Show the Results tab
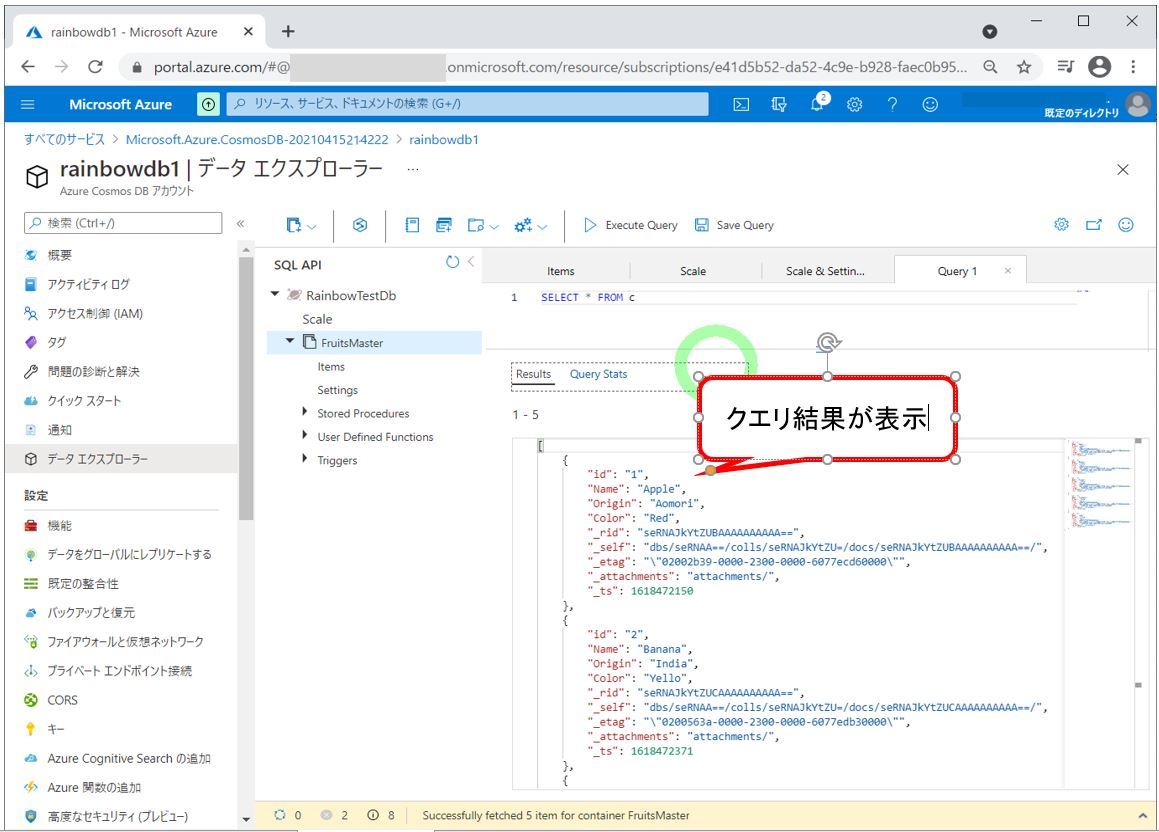This screenshot has height=832, width=1159. click(x=534, y=374)
